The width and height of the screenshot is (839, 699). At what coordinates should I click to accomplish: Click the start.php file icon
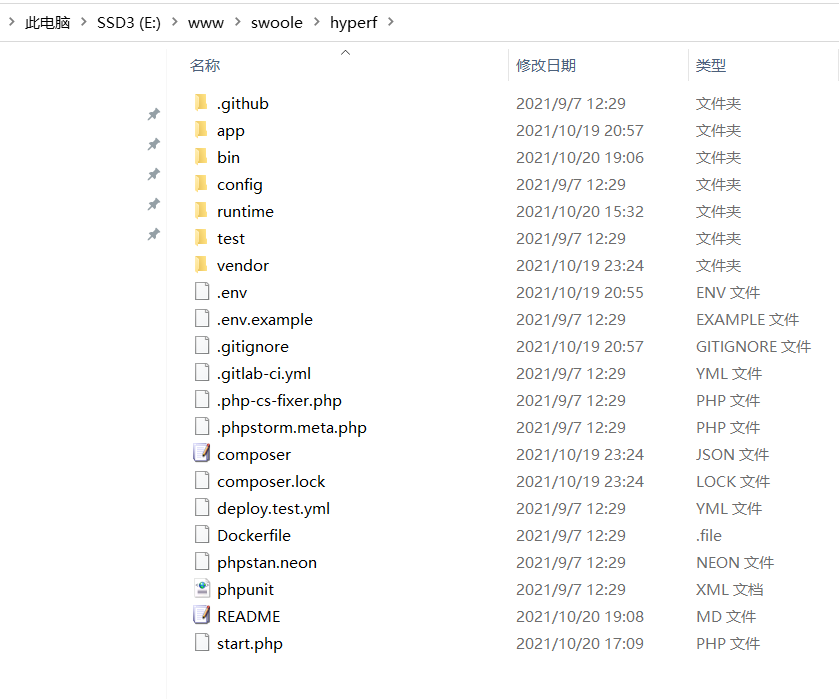202,642
